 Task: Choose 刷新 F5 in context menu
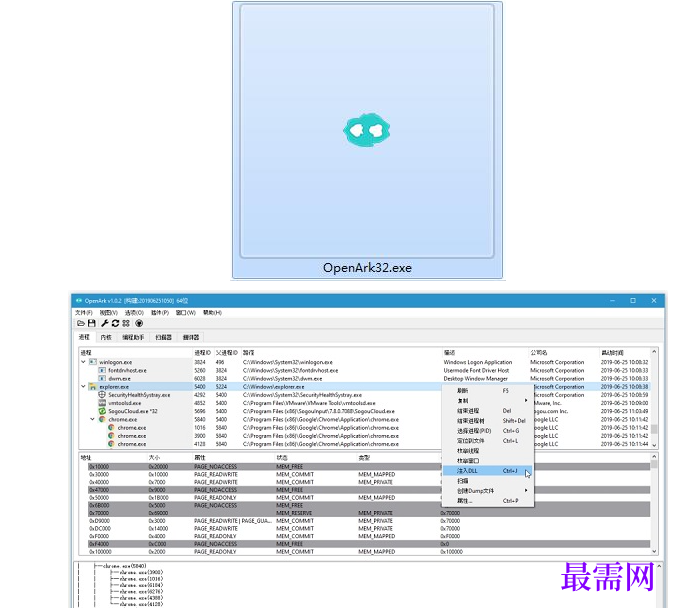[488, 390]
